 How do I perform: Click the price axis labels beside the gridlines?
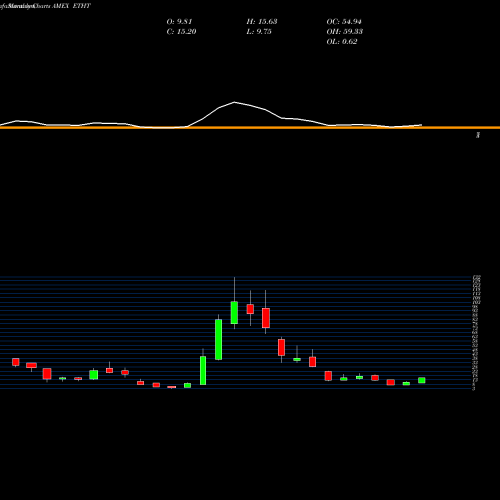click(476, 332)
